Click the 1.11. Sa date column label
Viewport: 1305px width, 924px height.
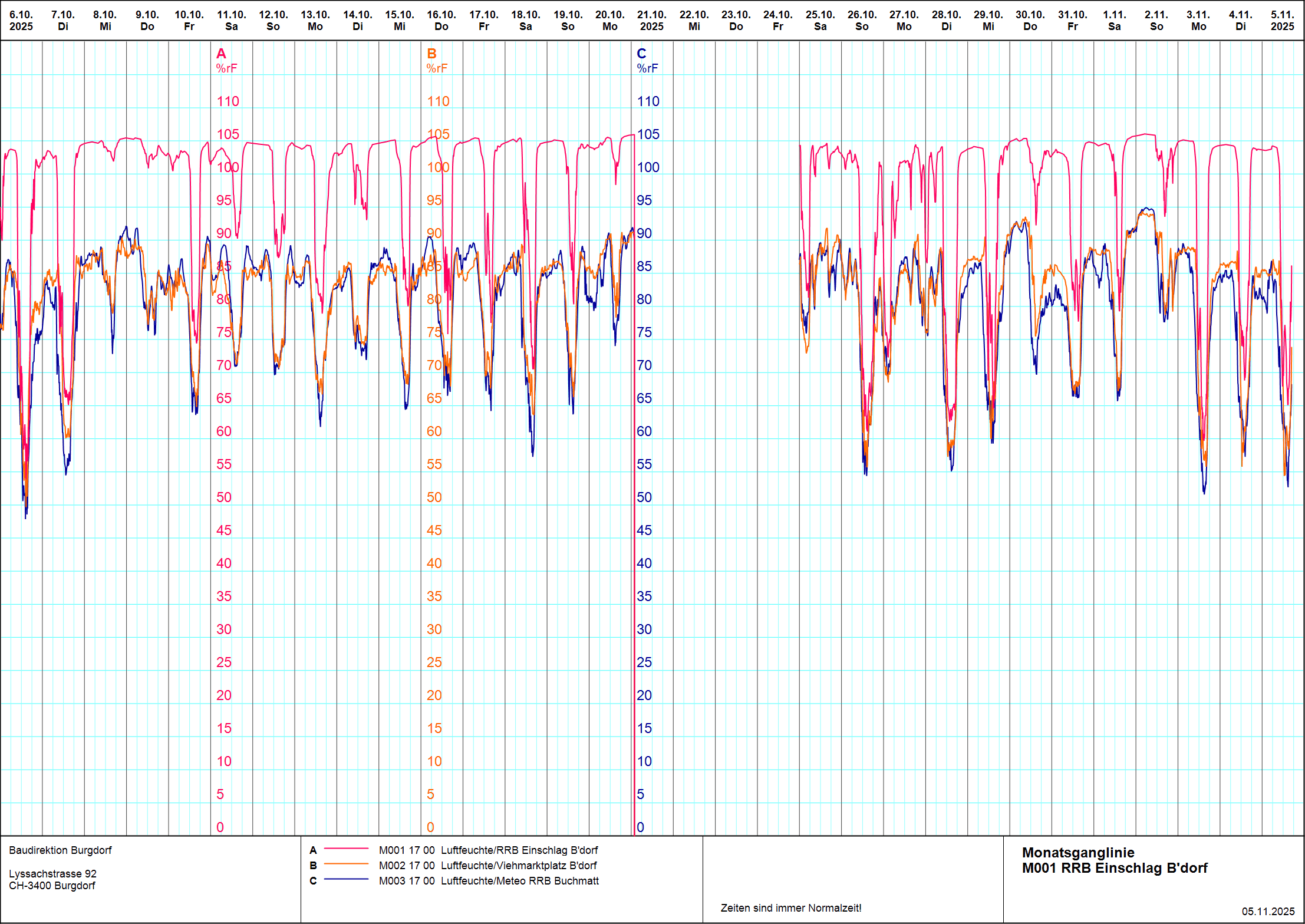coord(1114,21)
